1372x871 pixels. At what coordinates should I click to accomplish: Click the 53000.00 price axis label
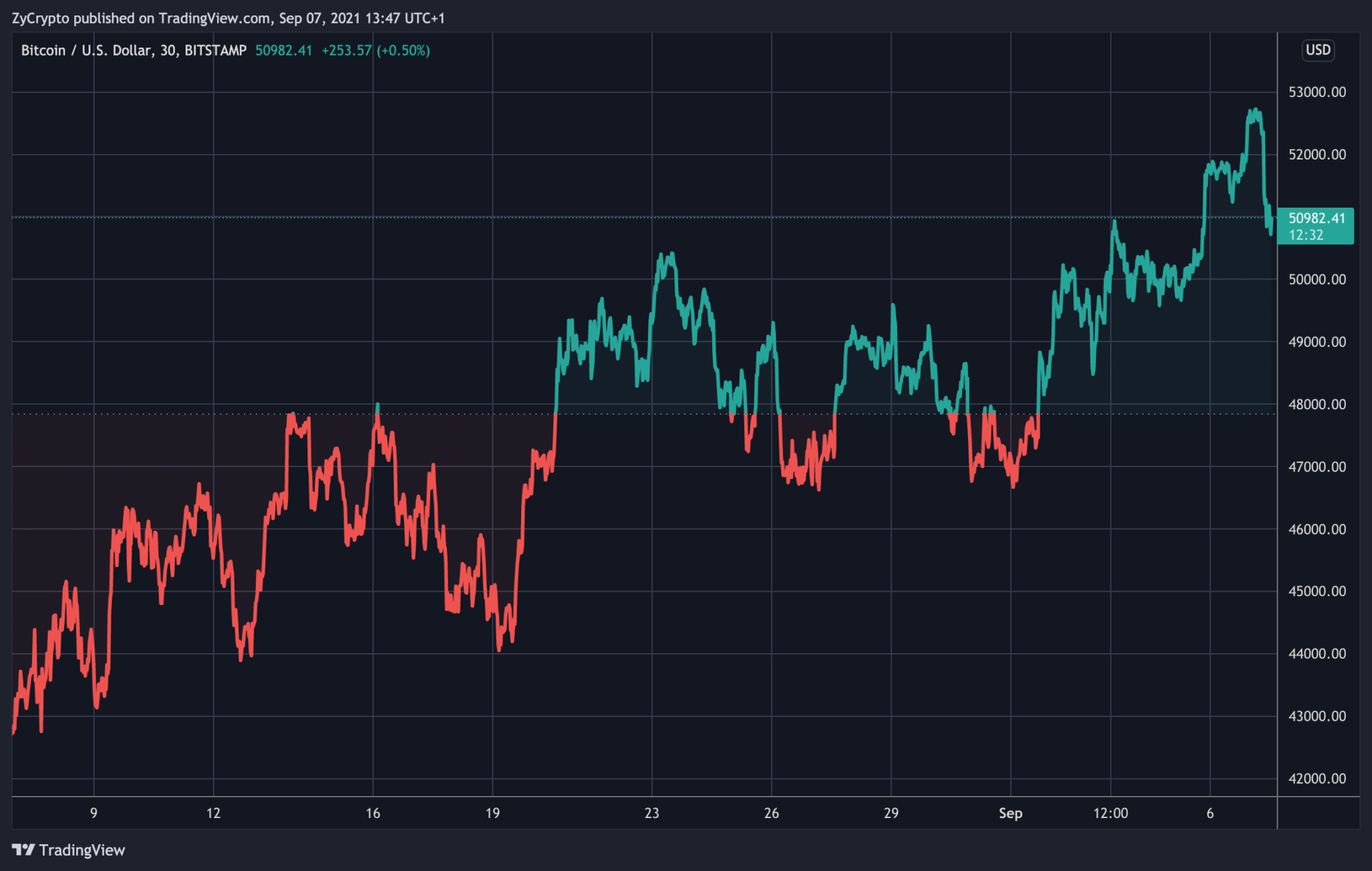tap(1316, 92)
